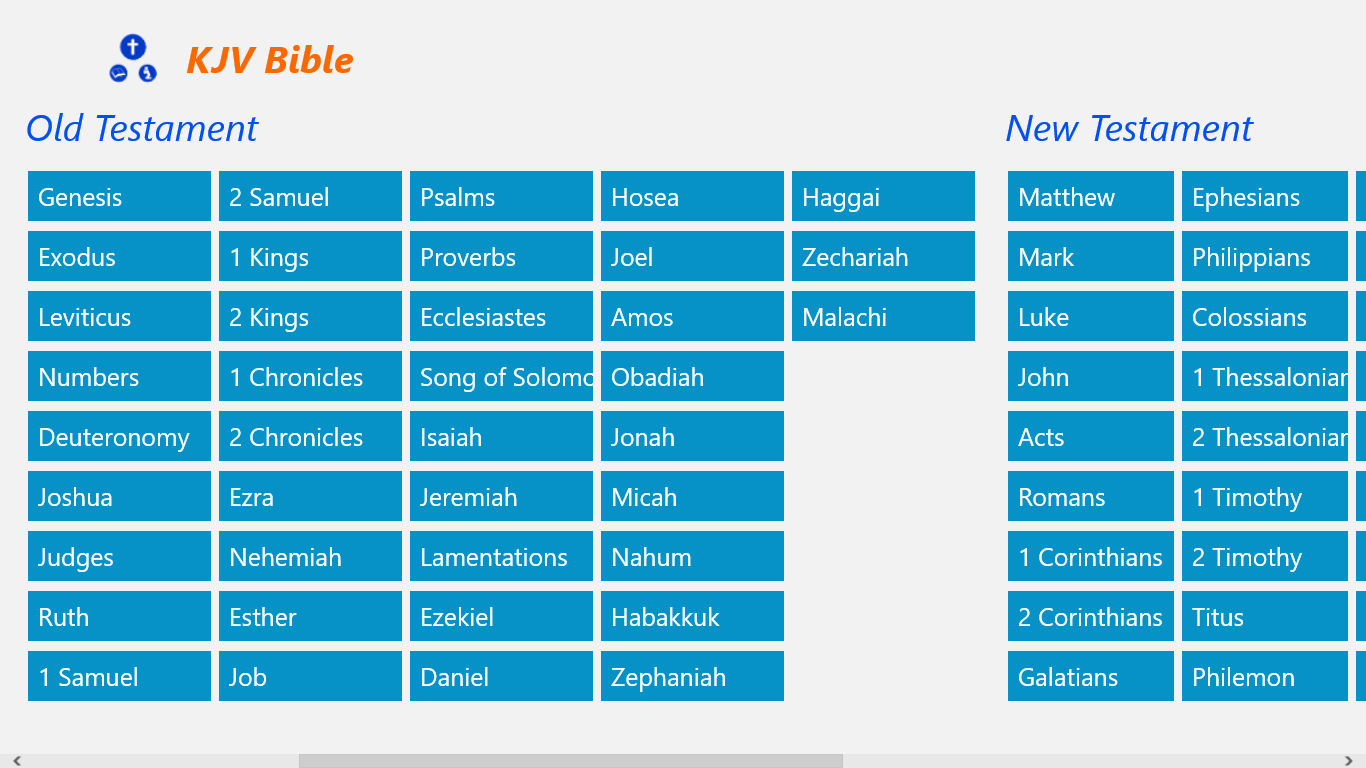
Task: Open the book of Isaiah
Action: (501, 437)
